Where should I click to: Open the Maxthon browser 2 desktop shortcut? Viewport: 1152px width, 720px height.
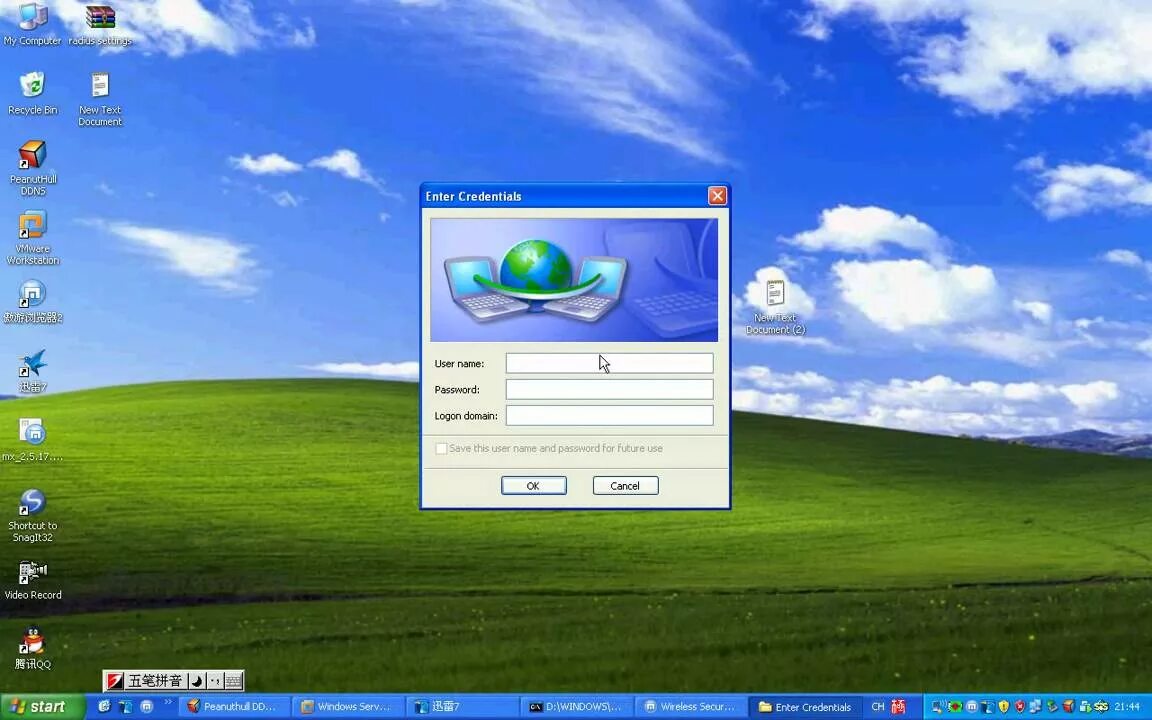coord(32,302)
